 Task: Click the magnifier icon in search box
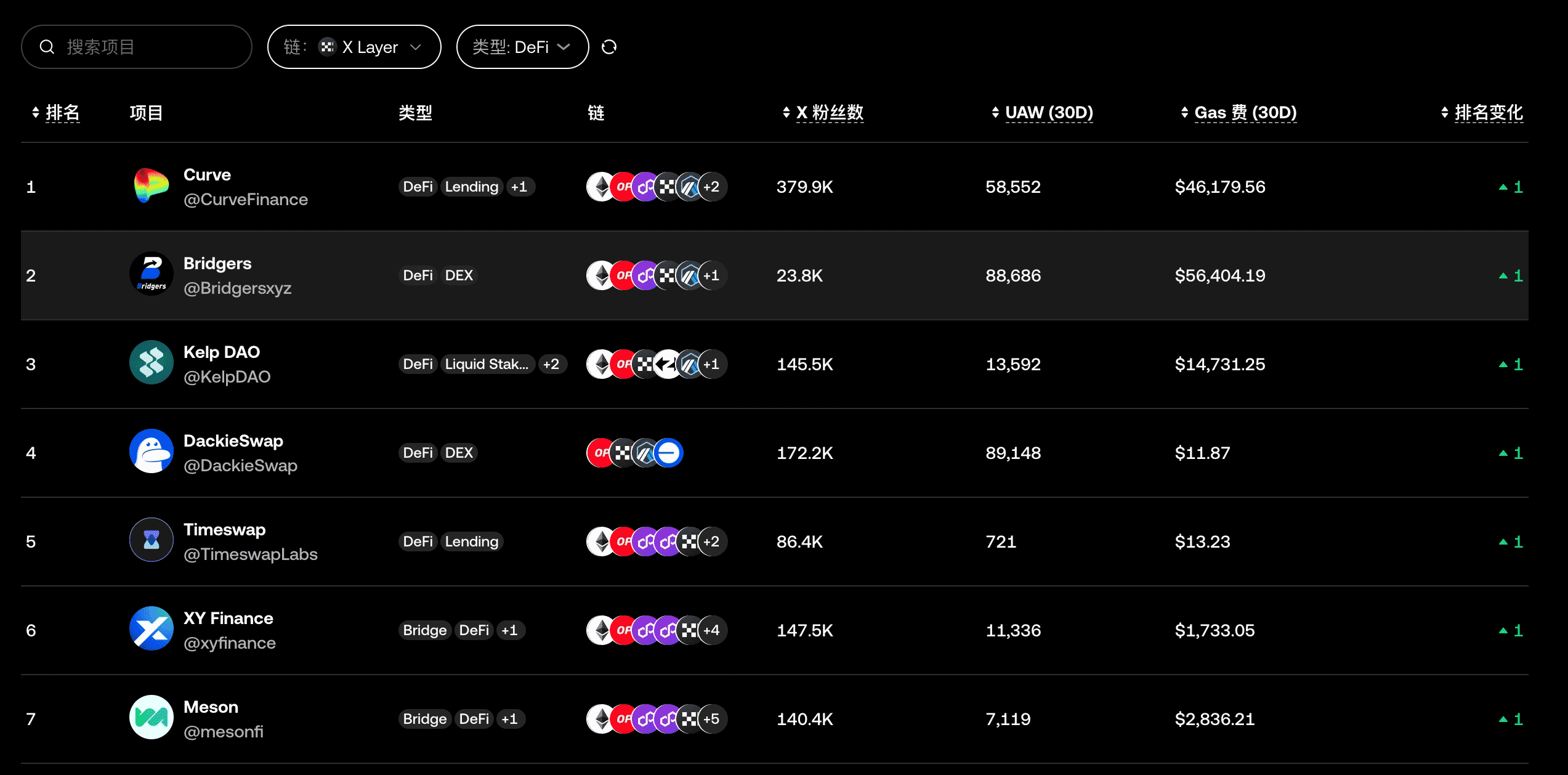[47, 47]
